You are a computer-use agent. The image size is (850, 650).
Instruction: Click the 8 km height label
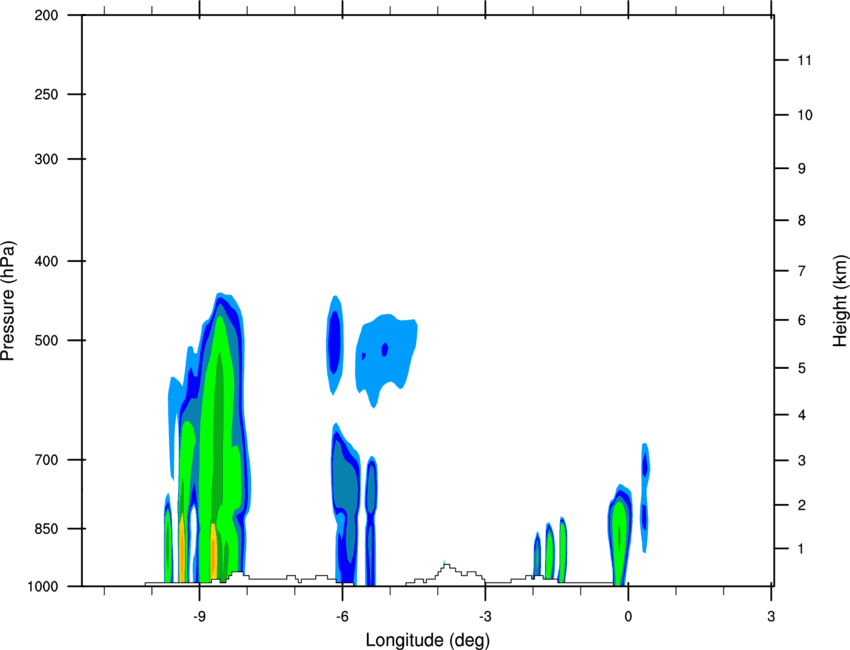[x=802, y=220]
